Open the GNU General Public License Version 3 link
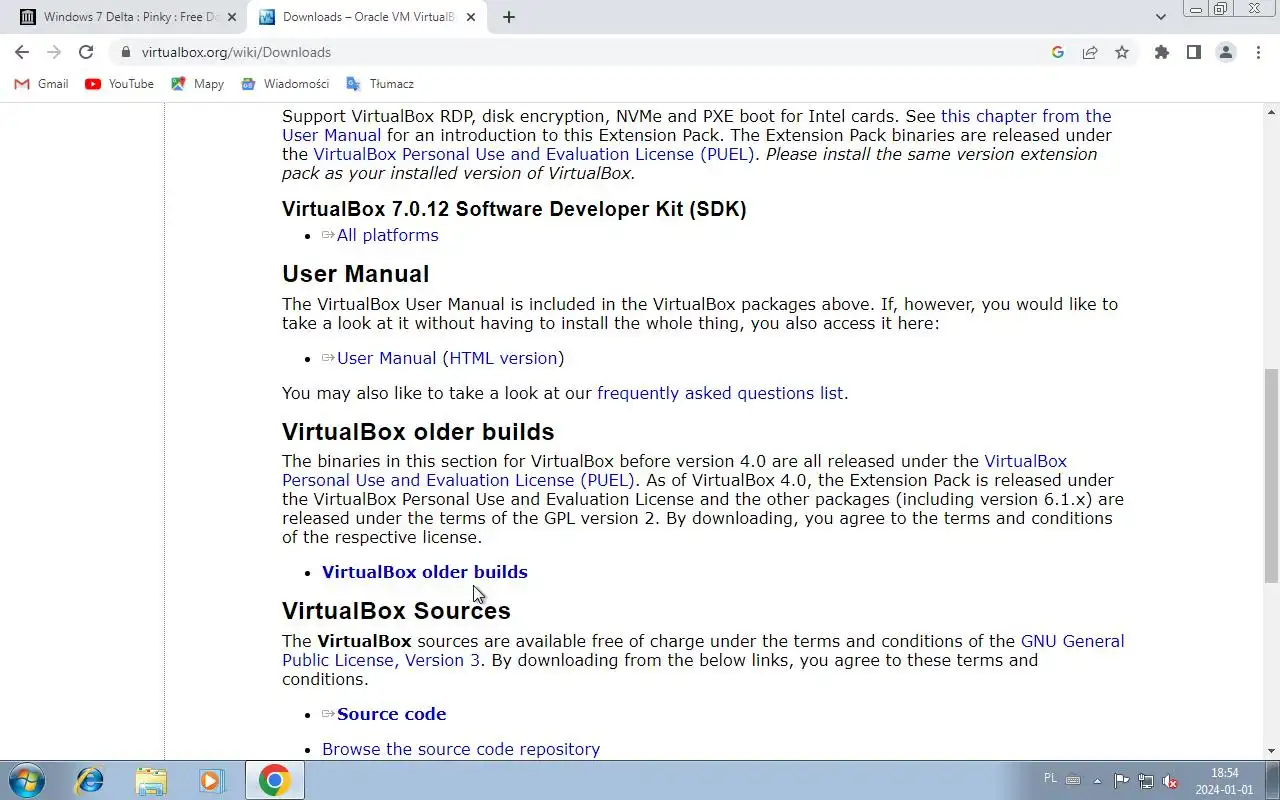The height and width of the screenshot is (800, 1280). [x=1073, y=641]
